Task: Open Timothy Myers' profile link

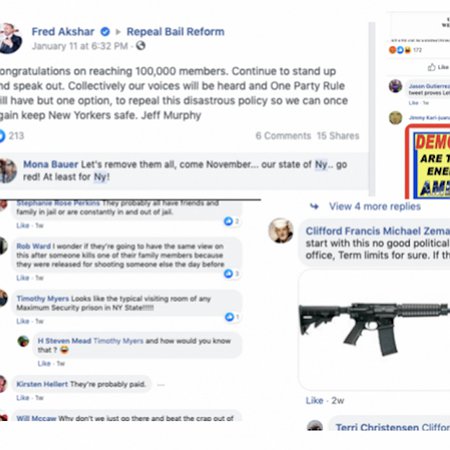Action: 43,299
